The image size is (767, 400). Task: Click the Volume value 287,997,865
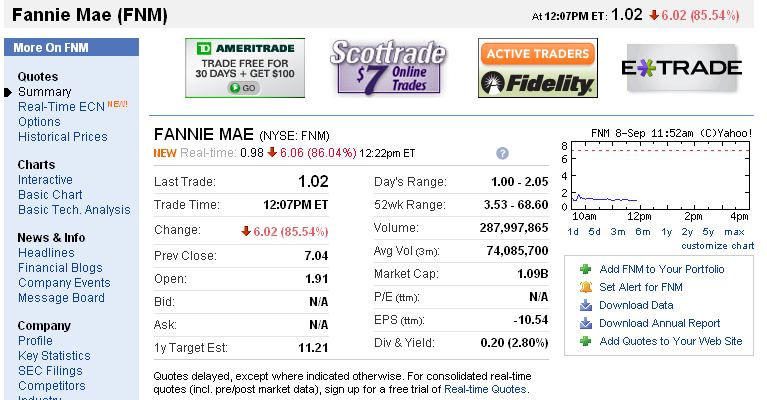[514, 228]
